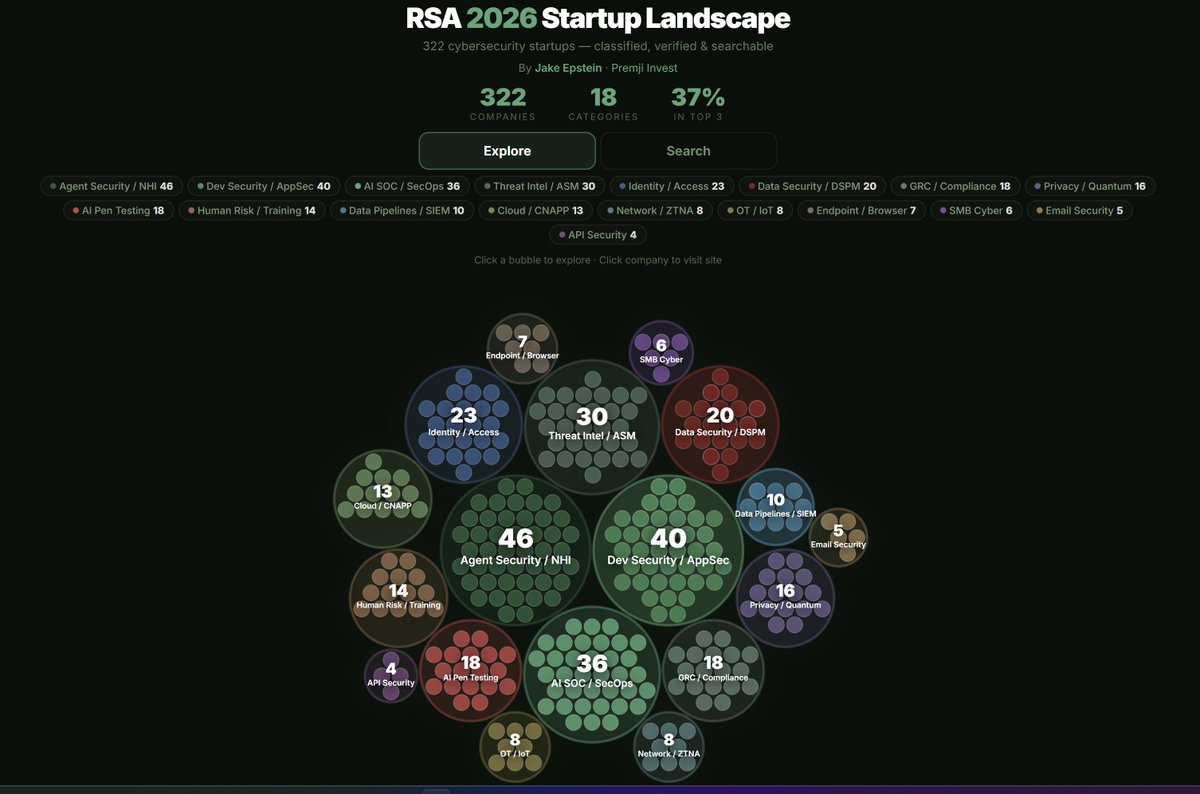Select Human Risk / Training 14 filter chip

pyautogui.click(x=252, y=211)
